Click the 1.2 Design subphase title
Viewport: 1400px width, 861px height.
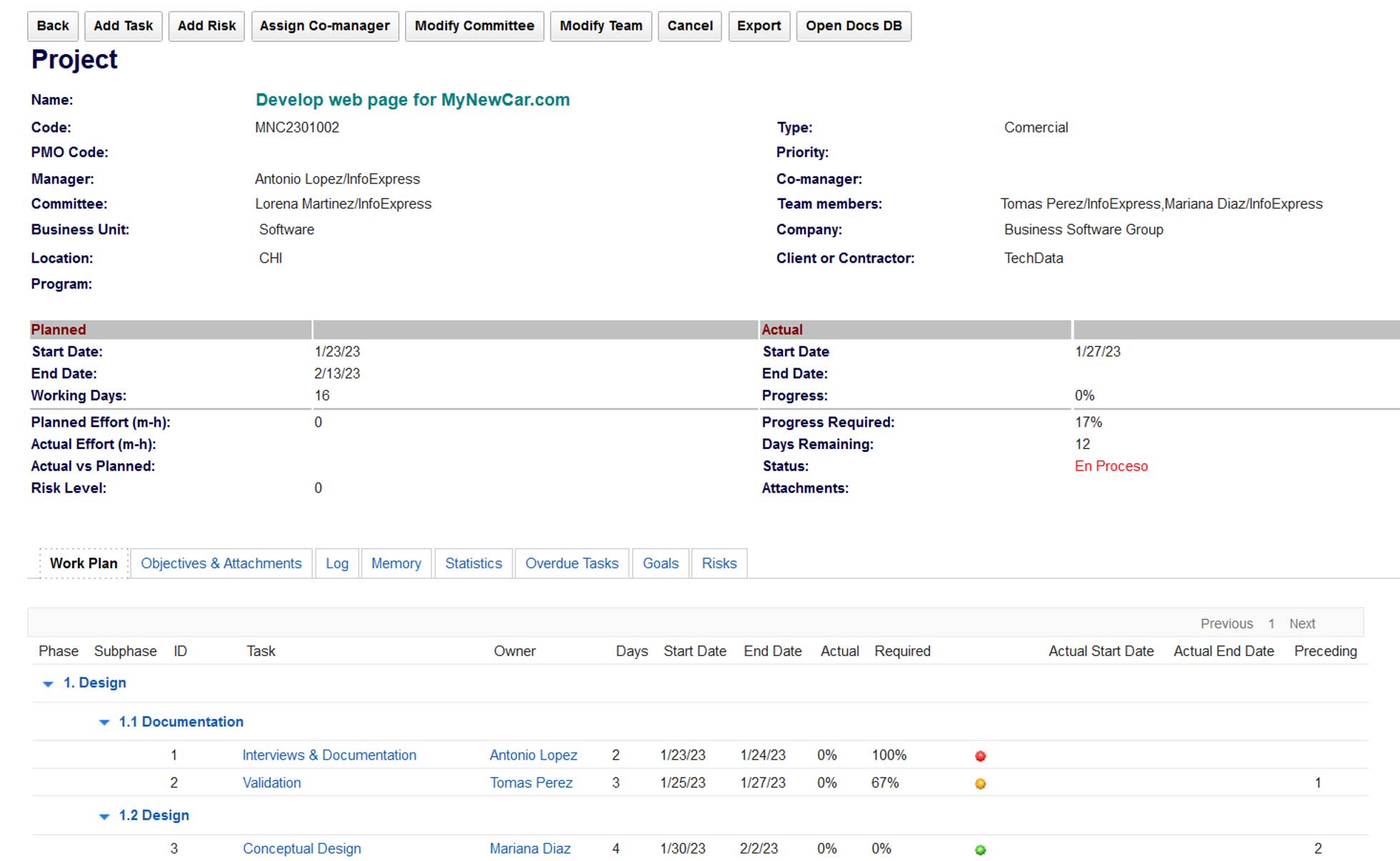coord(154,815)
